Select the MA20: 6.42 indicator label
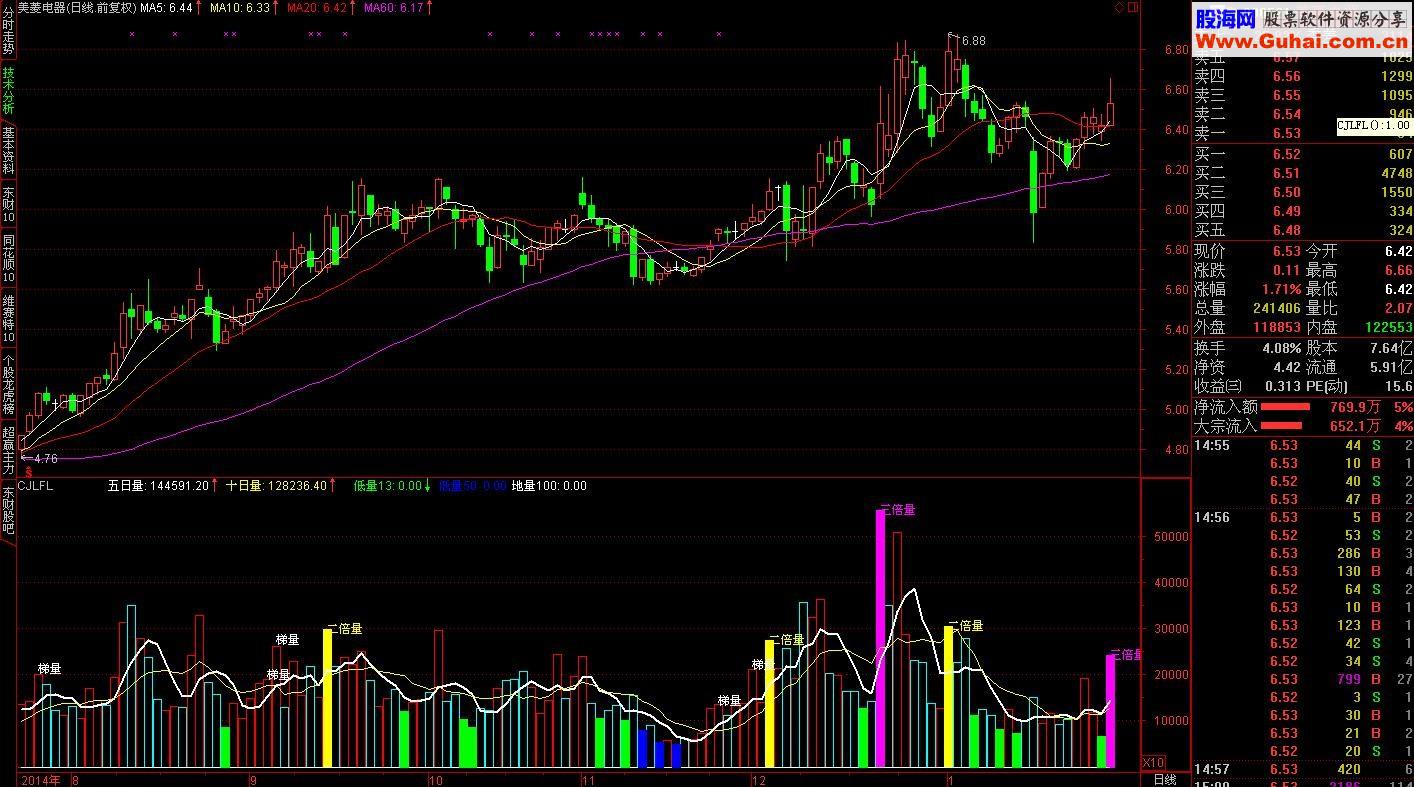Image resolution: width=1414 pixels, height=787 pixels. 317,7
